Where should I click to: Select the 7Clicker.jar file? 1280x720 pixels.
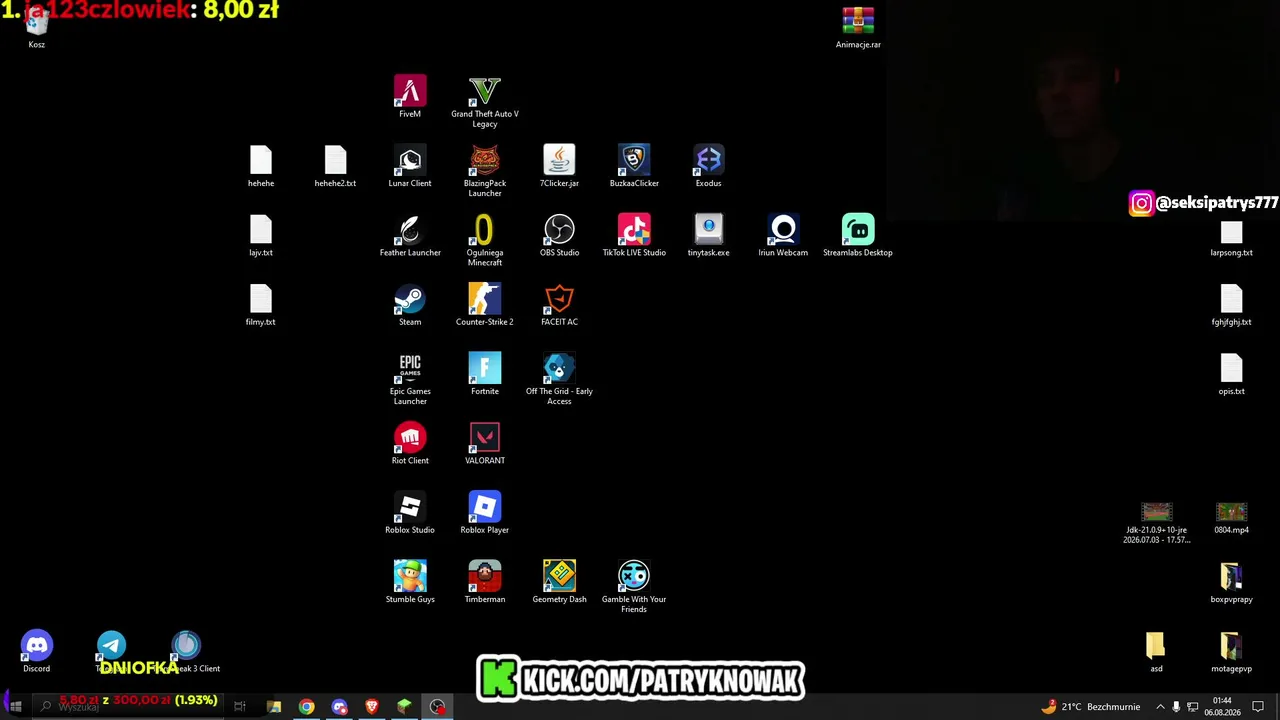point(559,166)
